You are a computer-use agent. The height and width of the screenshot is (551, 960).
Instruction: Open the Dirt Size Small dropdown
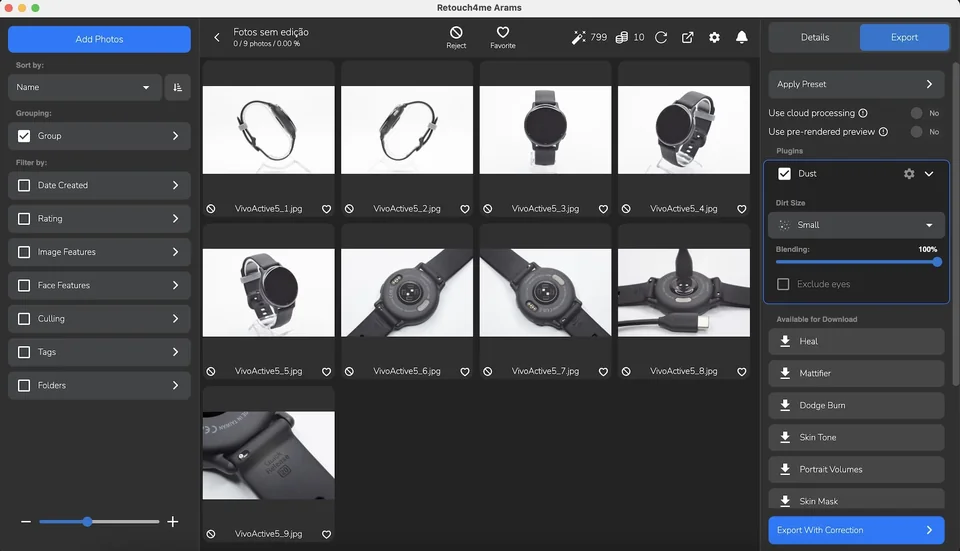pos(856,225)
